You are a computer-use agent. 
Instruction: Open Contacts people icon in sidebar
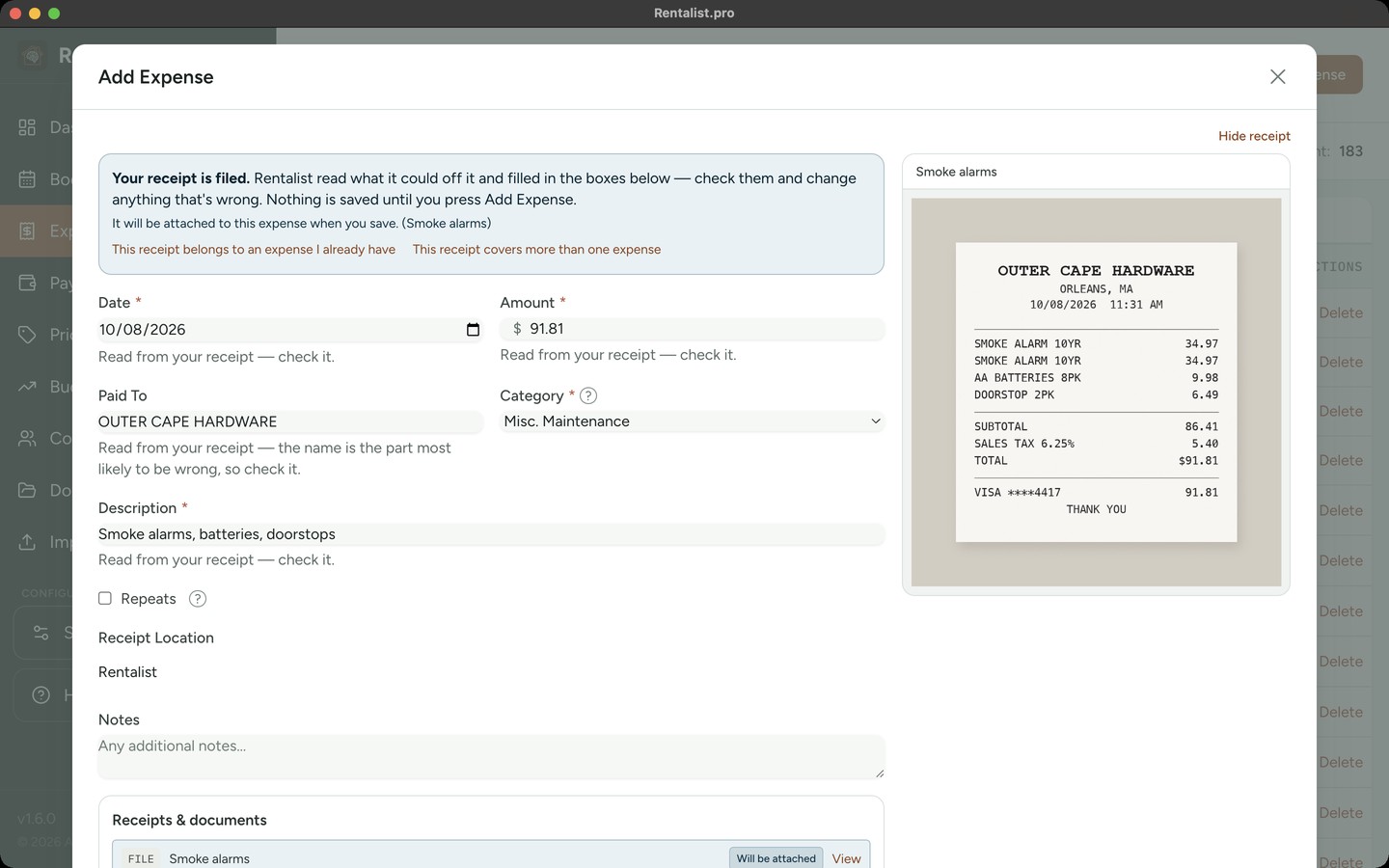point(27,438)
